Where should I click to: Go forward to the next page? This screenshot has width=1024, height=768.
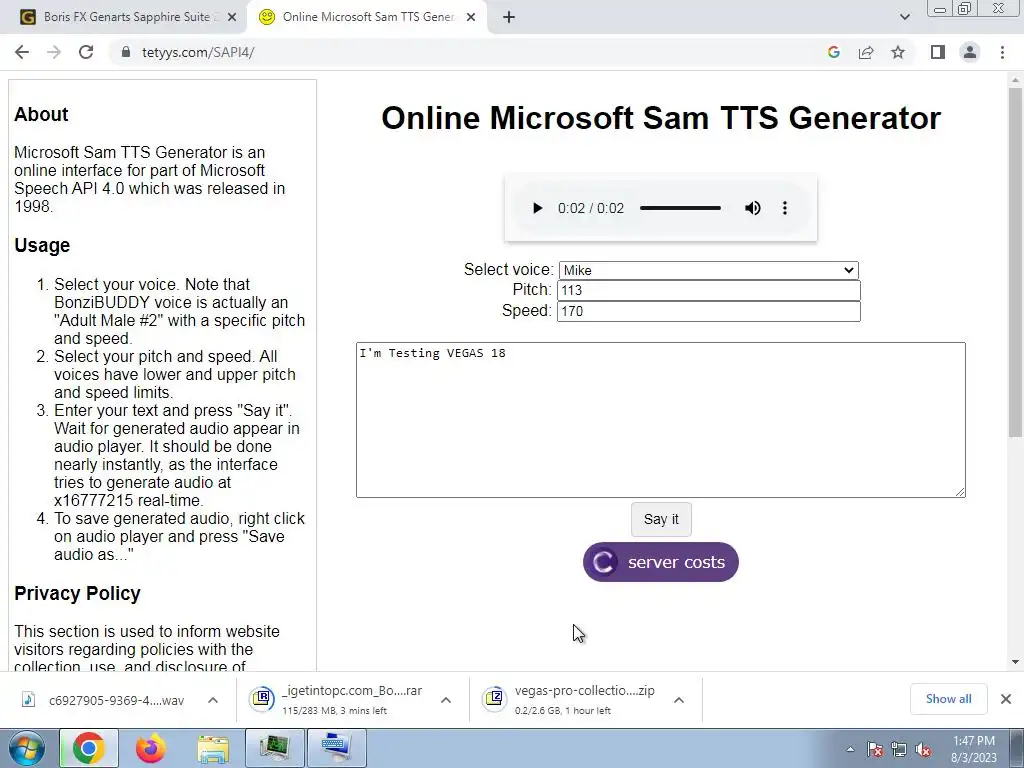[x=54, y=52]
